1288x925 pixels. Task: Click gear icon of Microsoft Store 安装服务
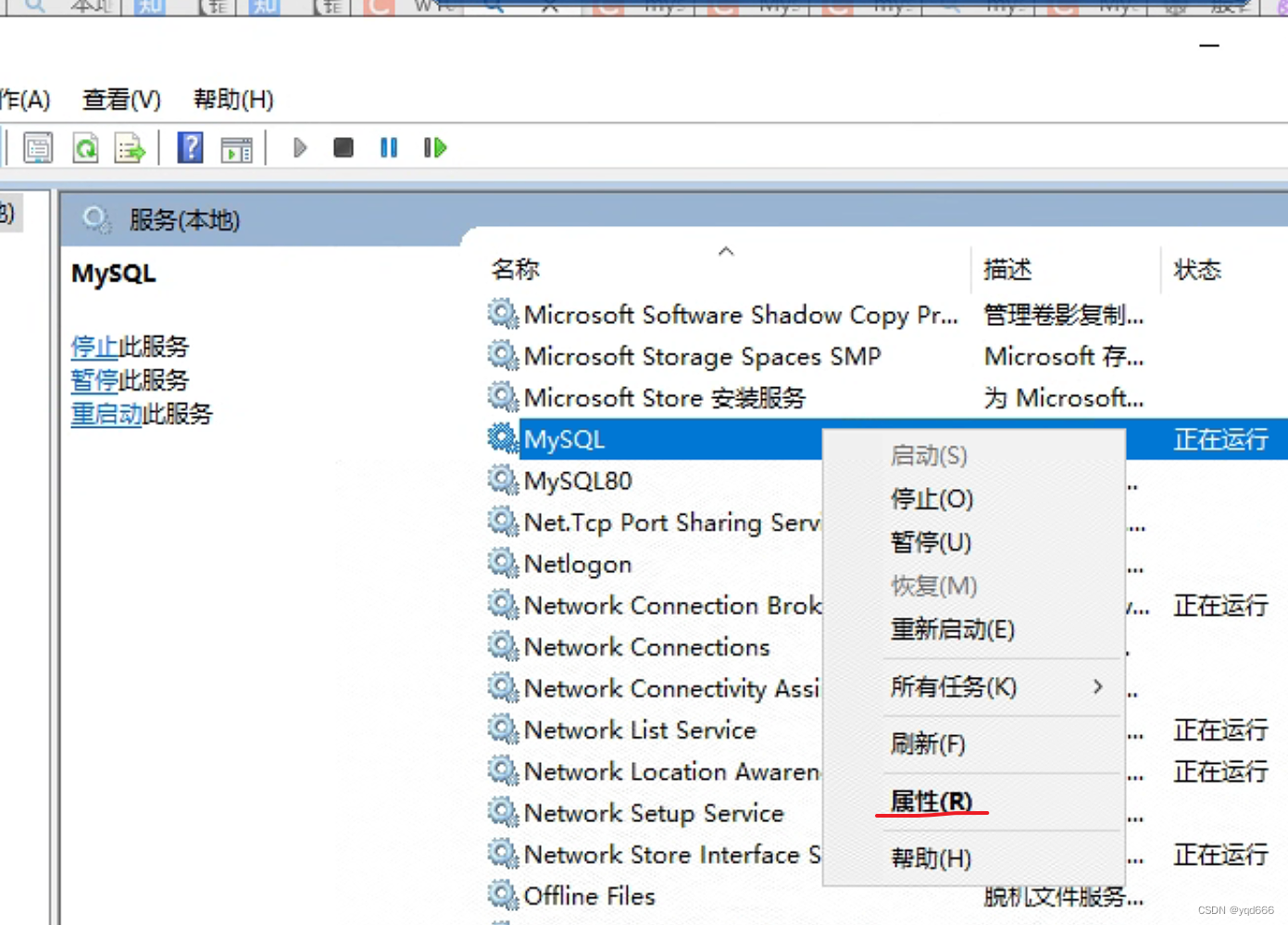503,397
